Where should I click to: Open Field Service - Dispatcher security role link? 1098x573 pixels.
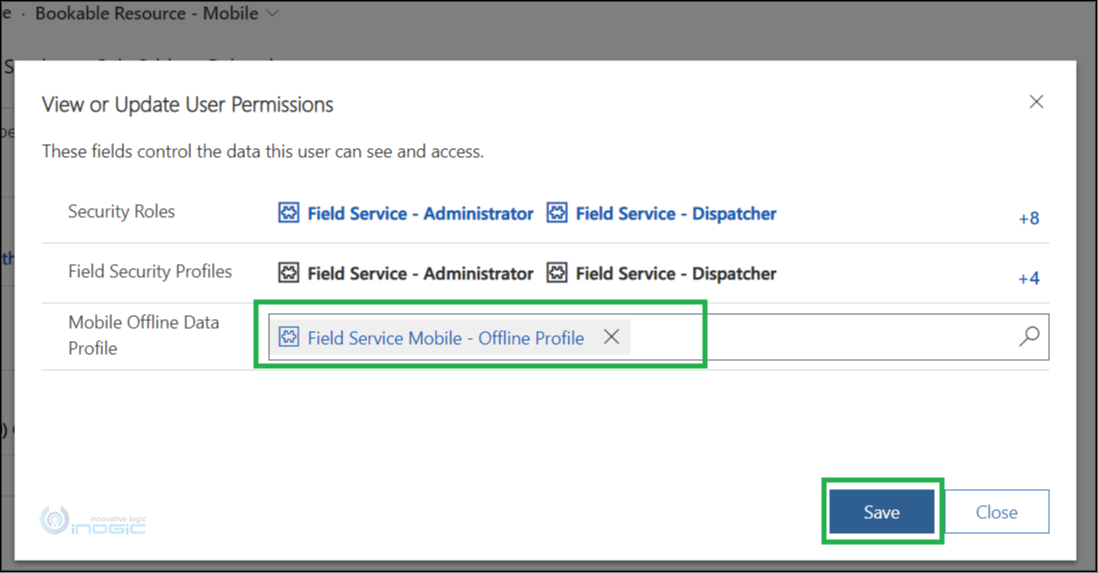pyautogui.click(x=676, y=214)
